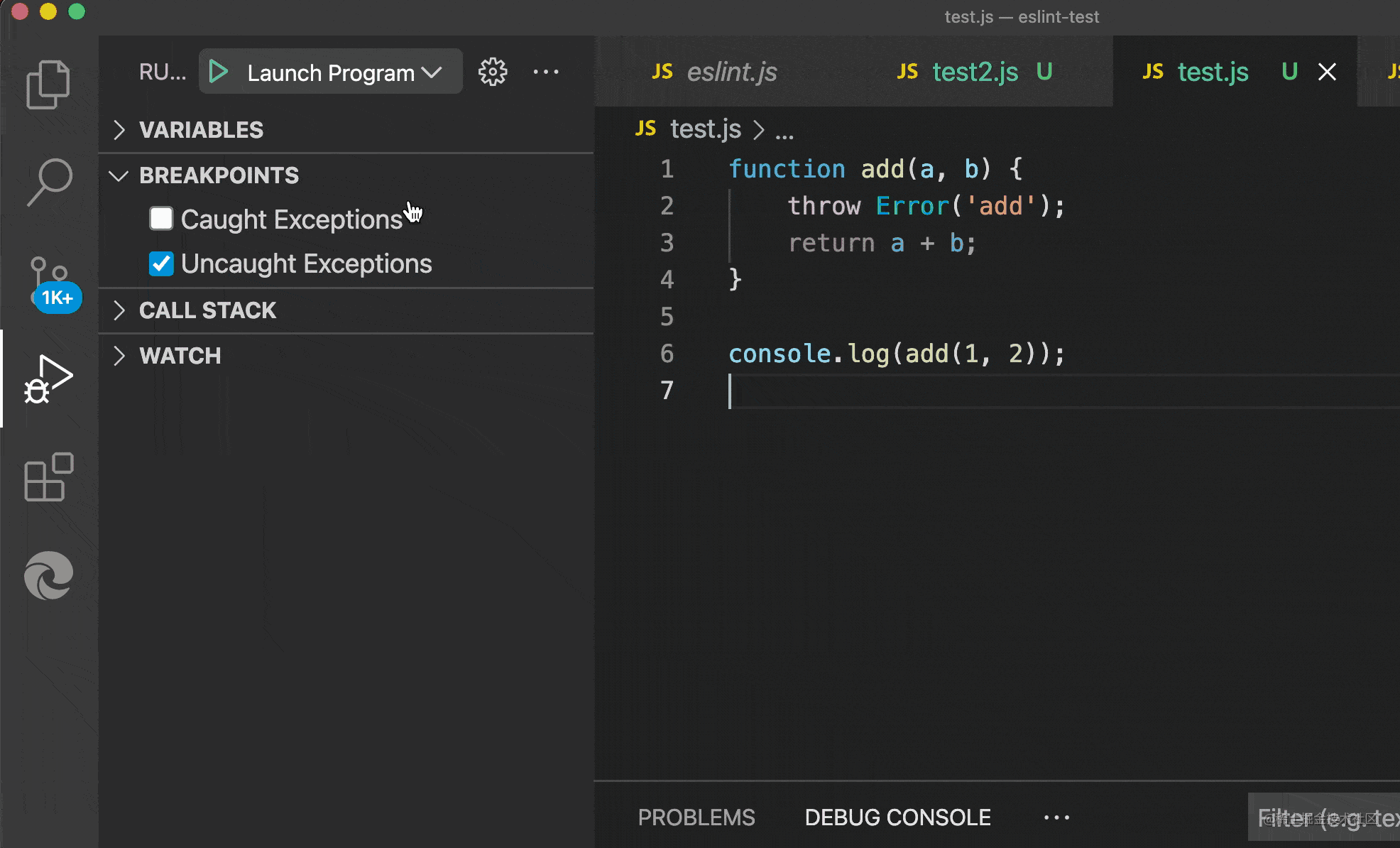Click the green Start Debugging play icon
Image resolution: width=1400 pixels, height=848 pixels.
[219, 72]
